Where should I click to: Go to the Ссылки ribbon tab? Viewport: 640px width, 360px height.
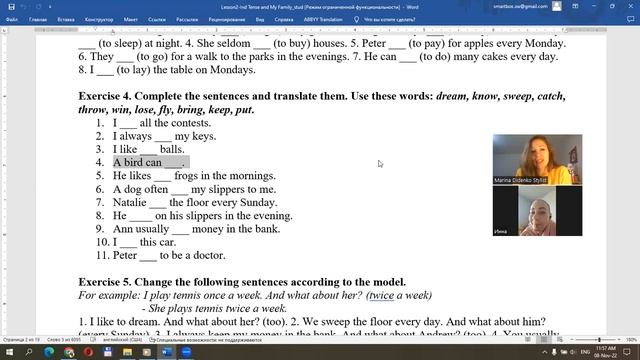click(157, 19)
